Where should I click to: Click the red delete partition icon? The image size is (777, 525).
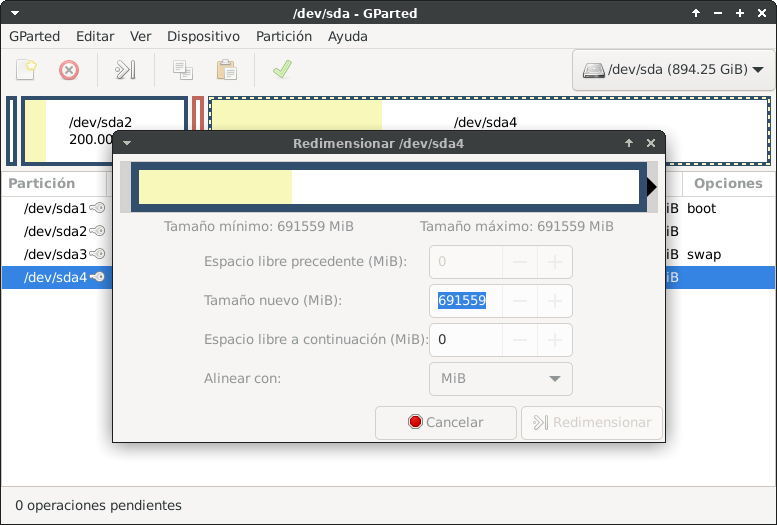(x=69, y=70)
